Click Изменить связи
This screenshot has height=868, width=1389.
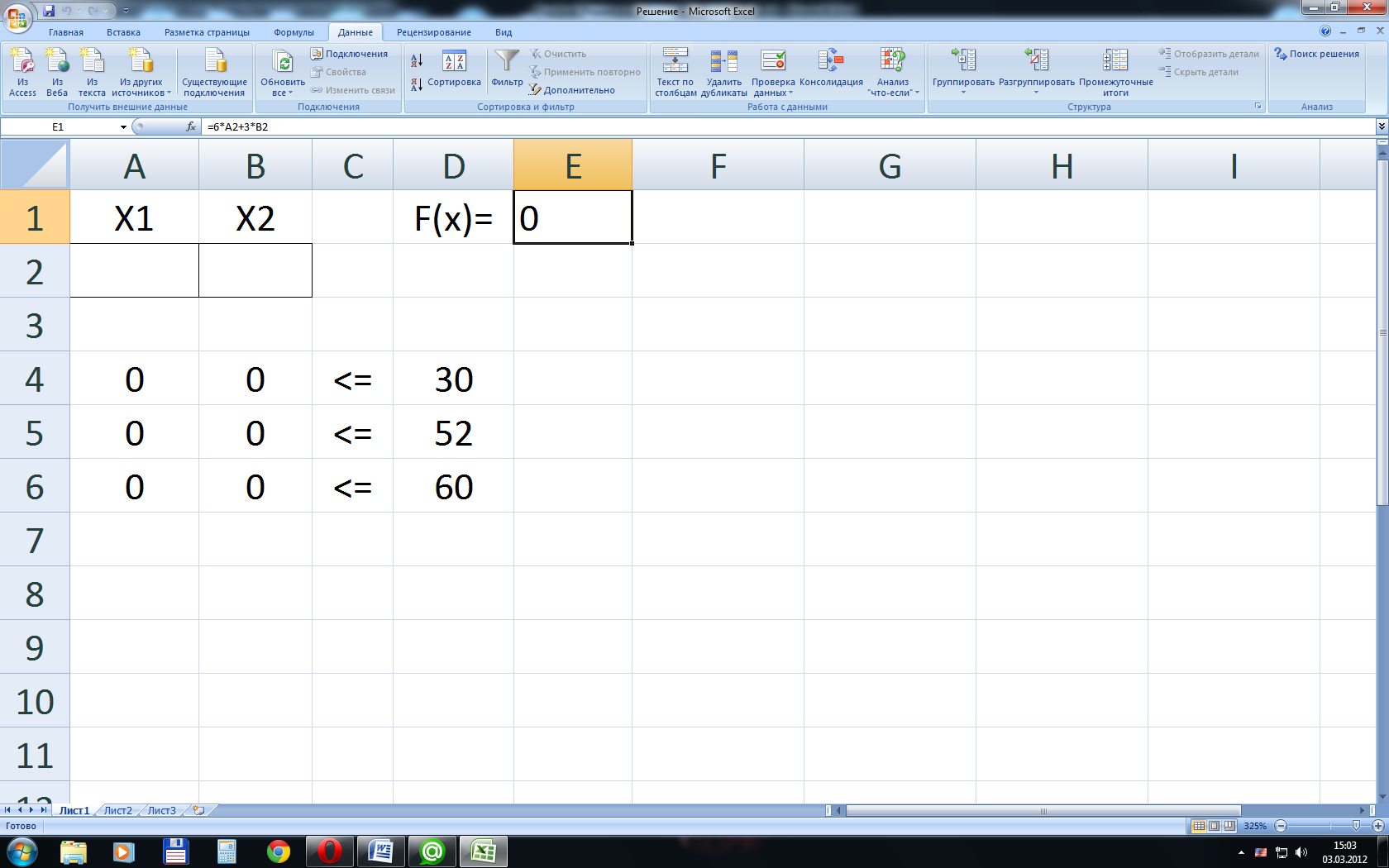353,90
